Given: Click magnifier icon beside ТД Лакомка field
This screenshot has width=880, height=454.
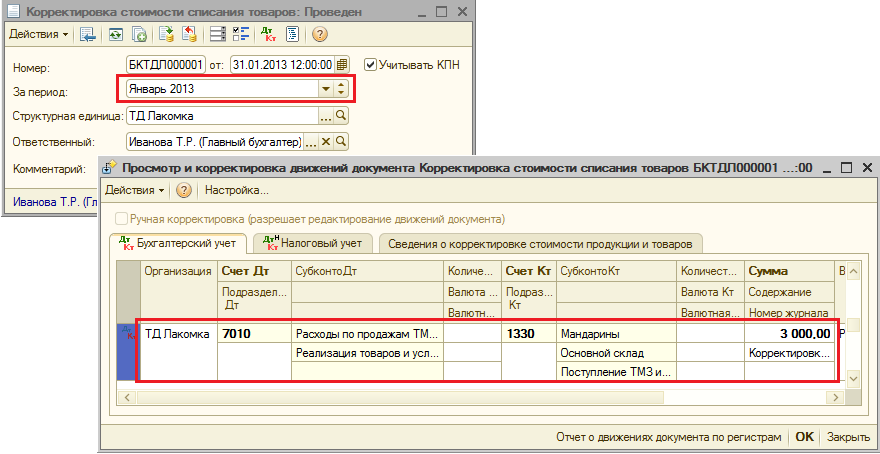Looking at the screenshot, I should (341, 116).
